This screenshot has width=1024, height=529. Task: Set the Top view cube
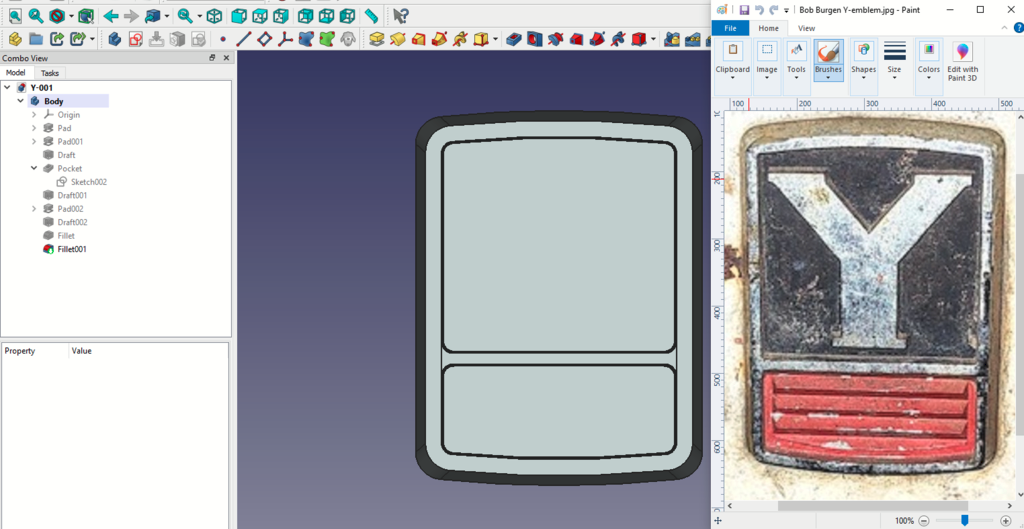tap(260, 16)
